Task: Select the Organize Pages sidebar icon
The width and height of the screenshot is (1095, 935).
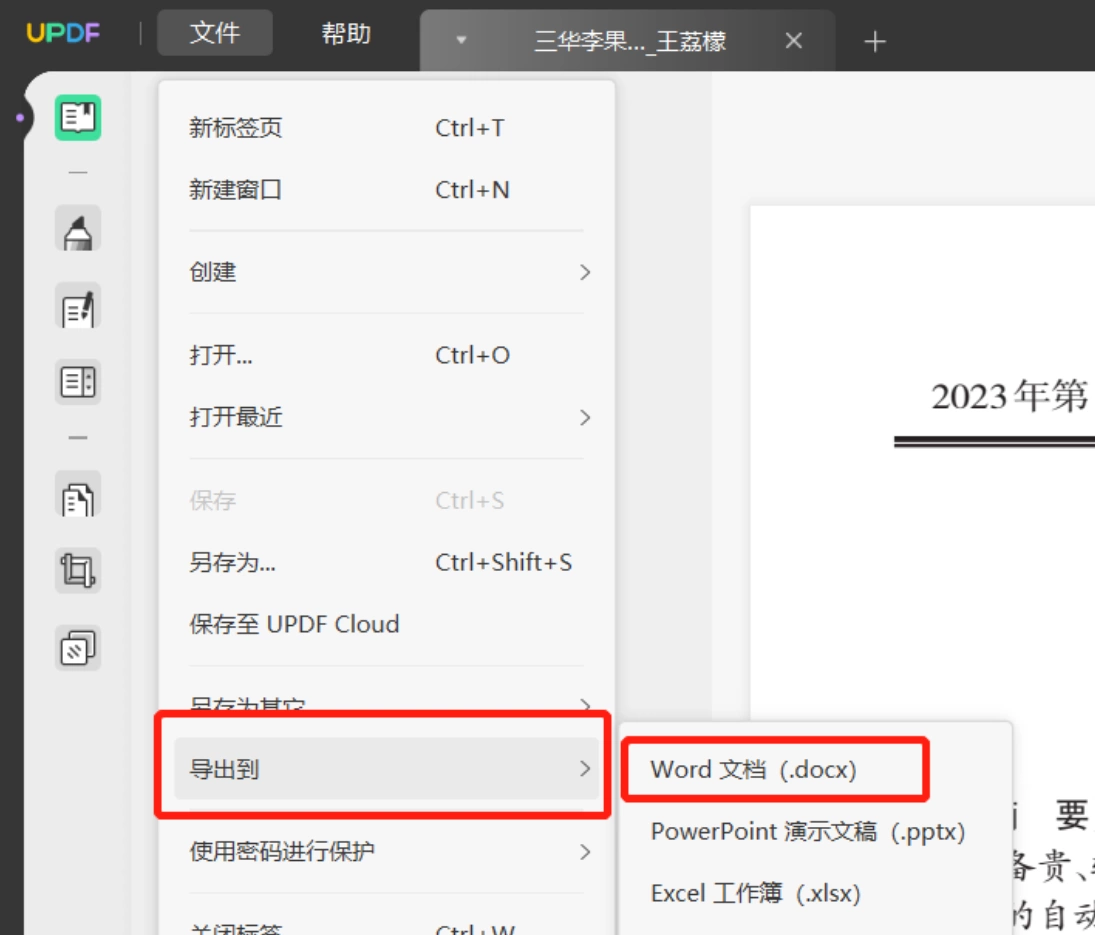Action: (78, 494)
